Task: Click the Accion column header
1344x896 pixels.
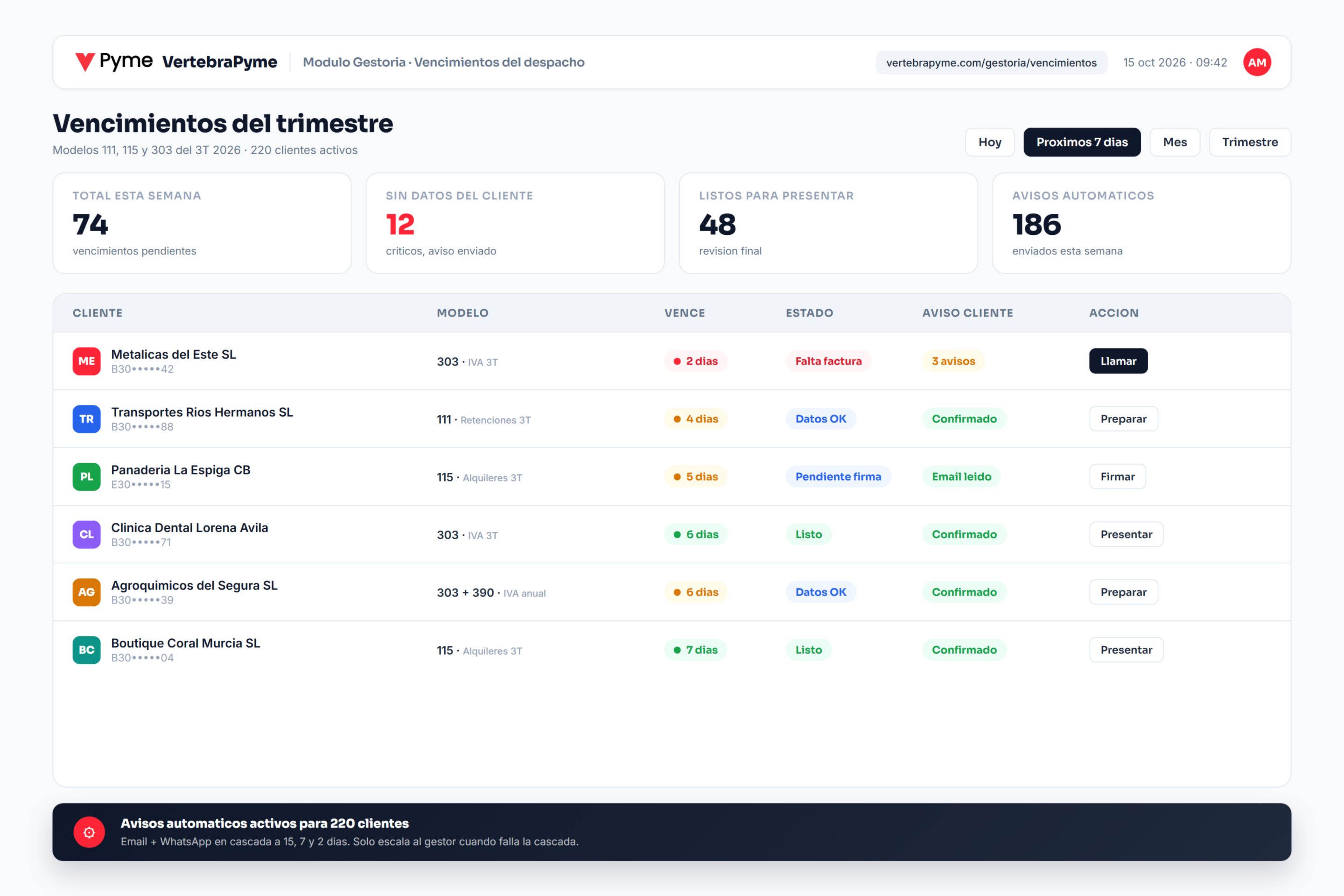Action: (x=1114, y=313)
